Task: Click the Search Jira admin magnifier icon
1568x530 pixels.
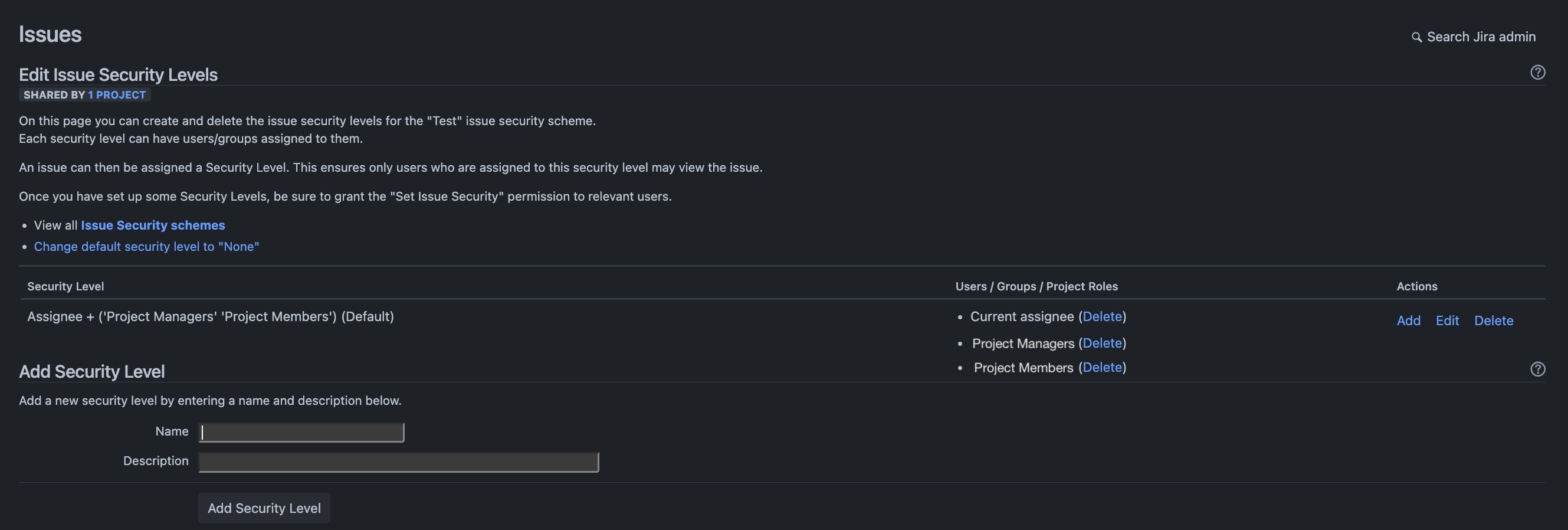Action: click(1416, 37)
